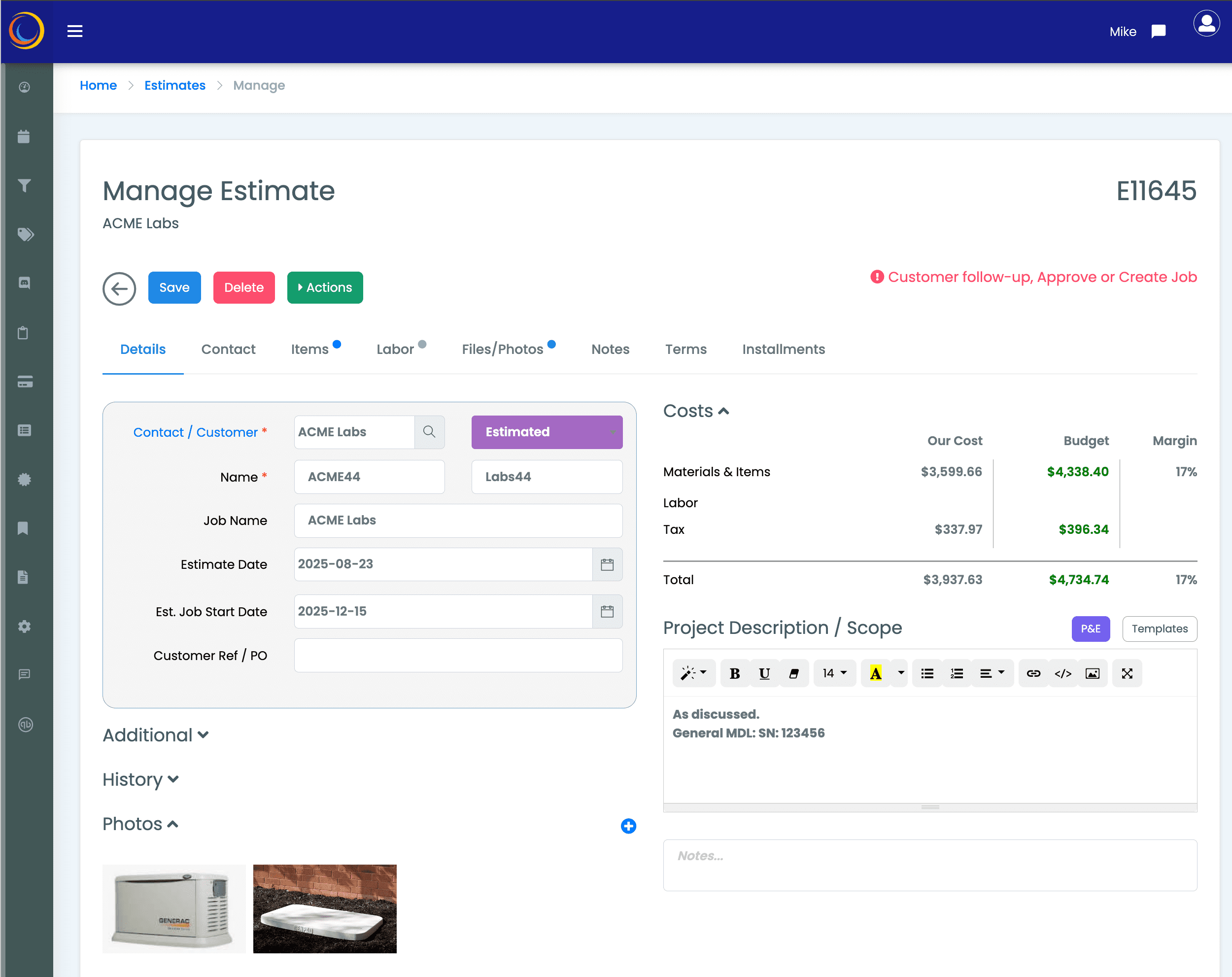Viewport: 1232px width, 977px height.
Task: Click the back arrow circle button
Action: pyautogui.click(x=119, y=288)
